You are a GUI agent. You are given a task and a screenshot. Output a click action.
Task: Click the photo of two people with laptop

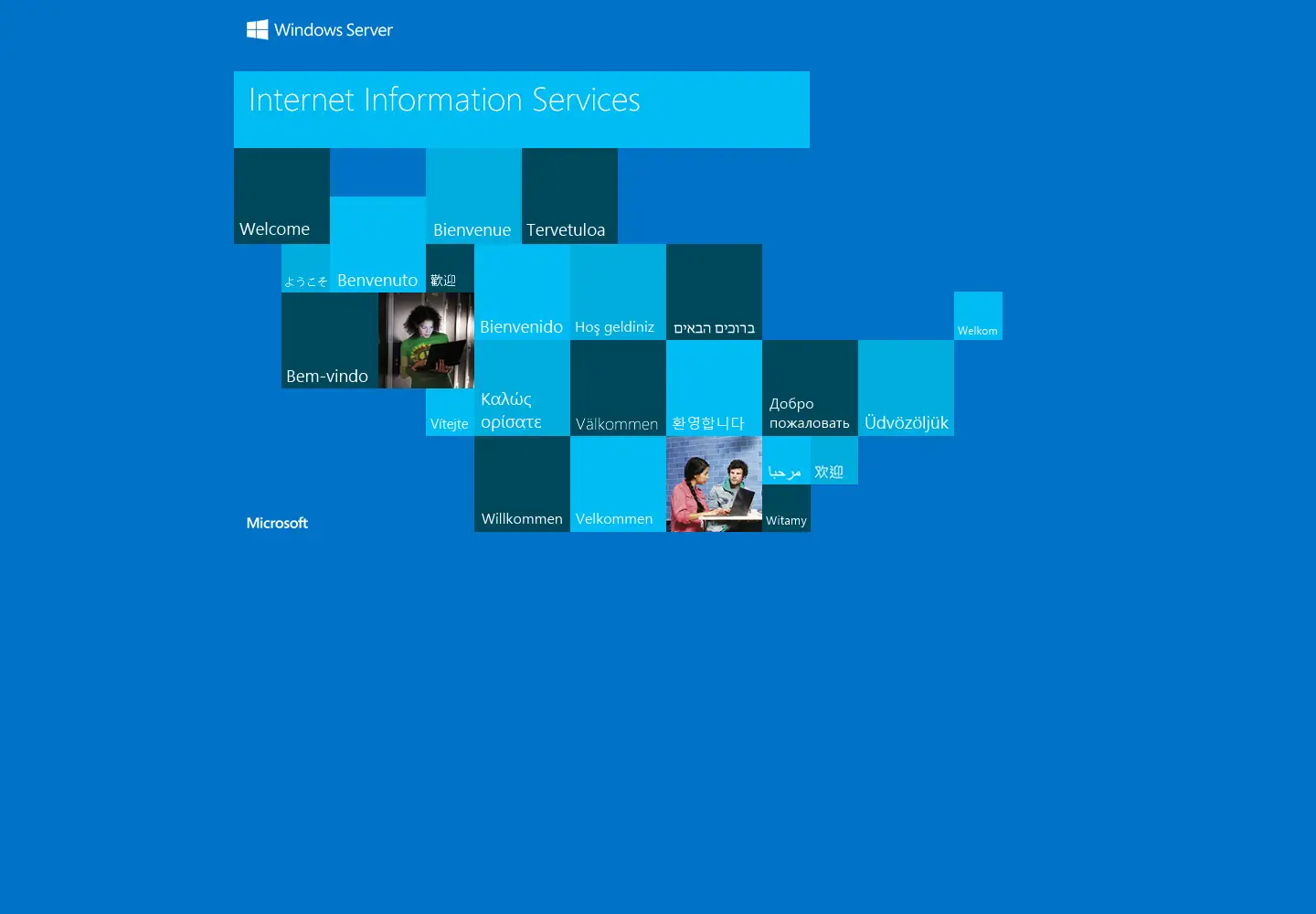point(714,484)
